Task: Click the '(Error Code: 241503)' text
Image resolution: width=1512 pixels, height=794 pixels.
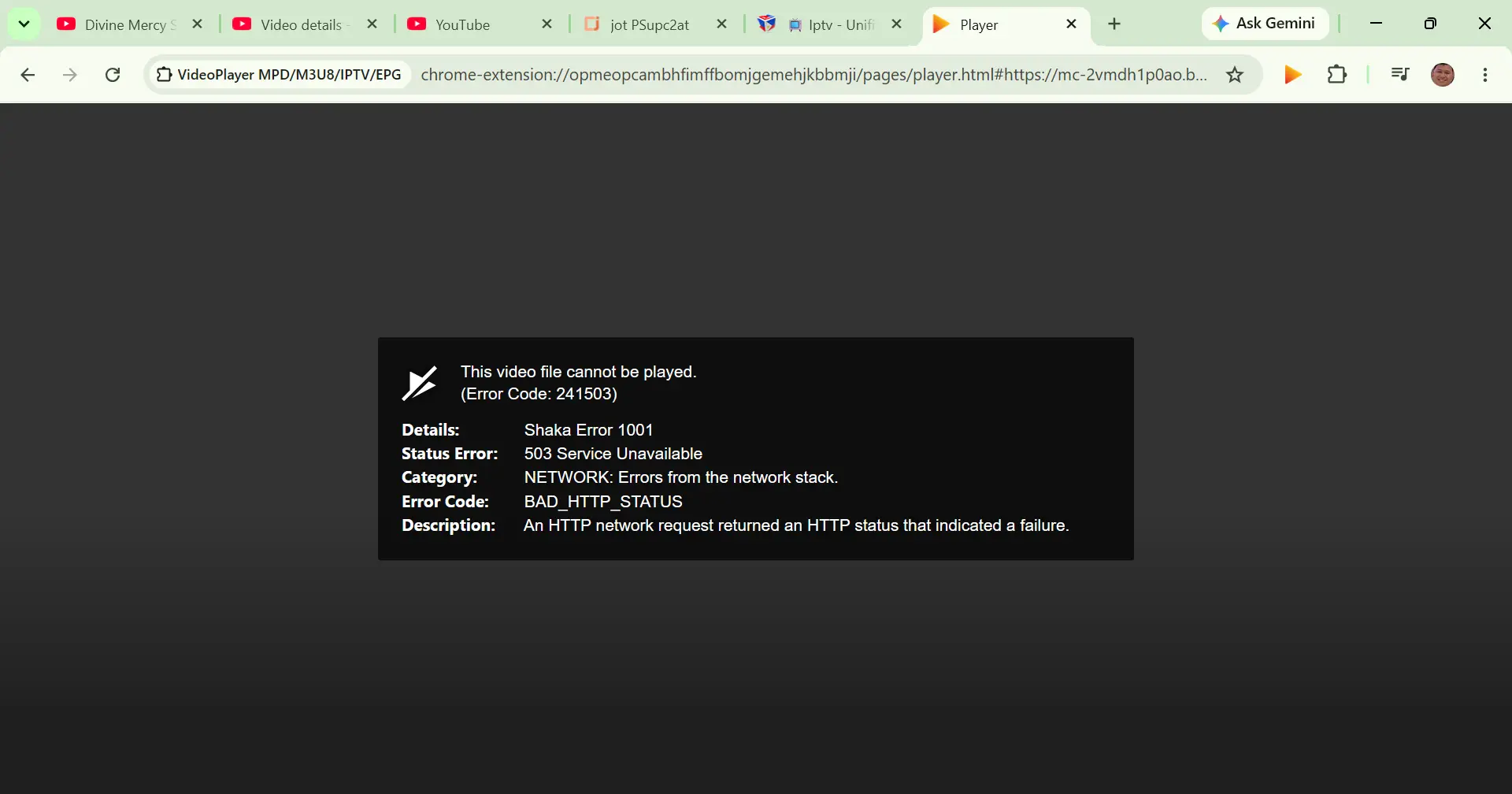Action: tap(539, 394)
